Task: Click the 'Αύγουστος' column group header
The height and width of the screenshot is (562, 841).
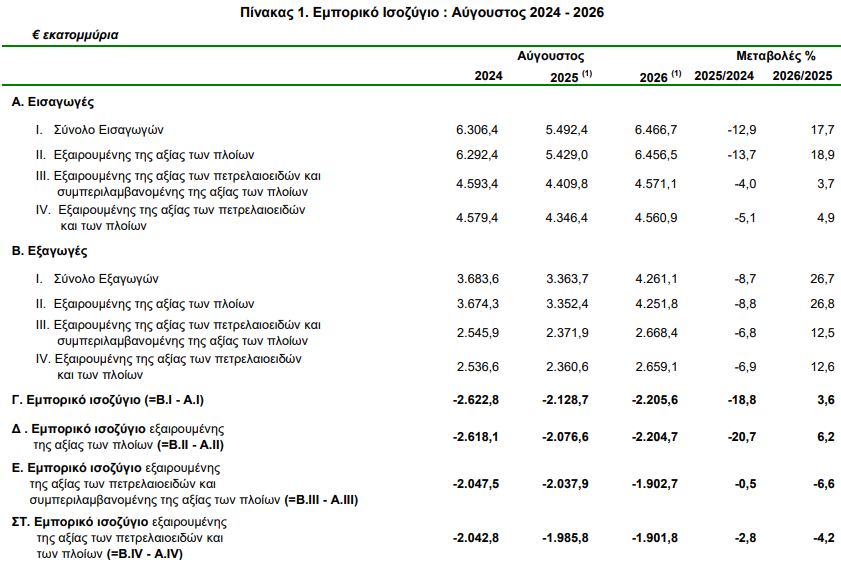Action: point(550,56)
